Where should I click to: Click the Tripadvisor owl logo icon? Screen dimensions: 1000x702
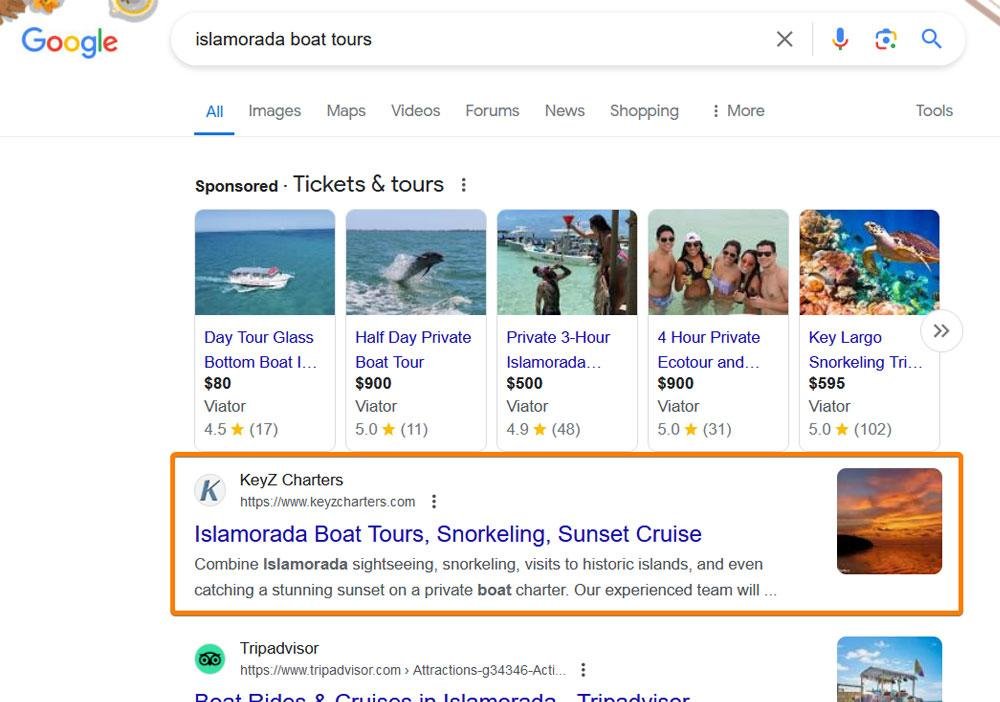point(210,658)
